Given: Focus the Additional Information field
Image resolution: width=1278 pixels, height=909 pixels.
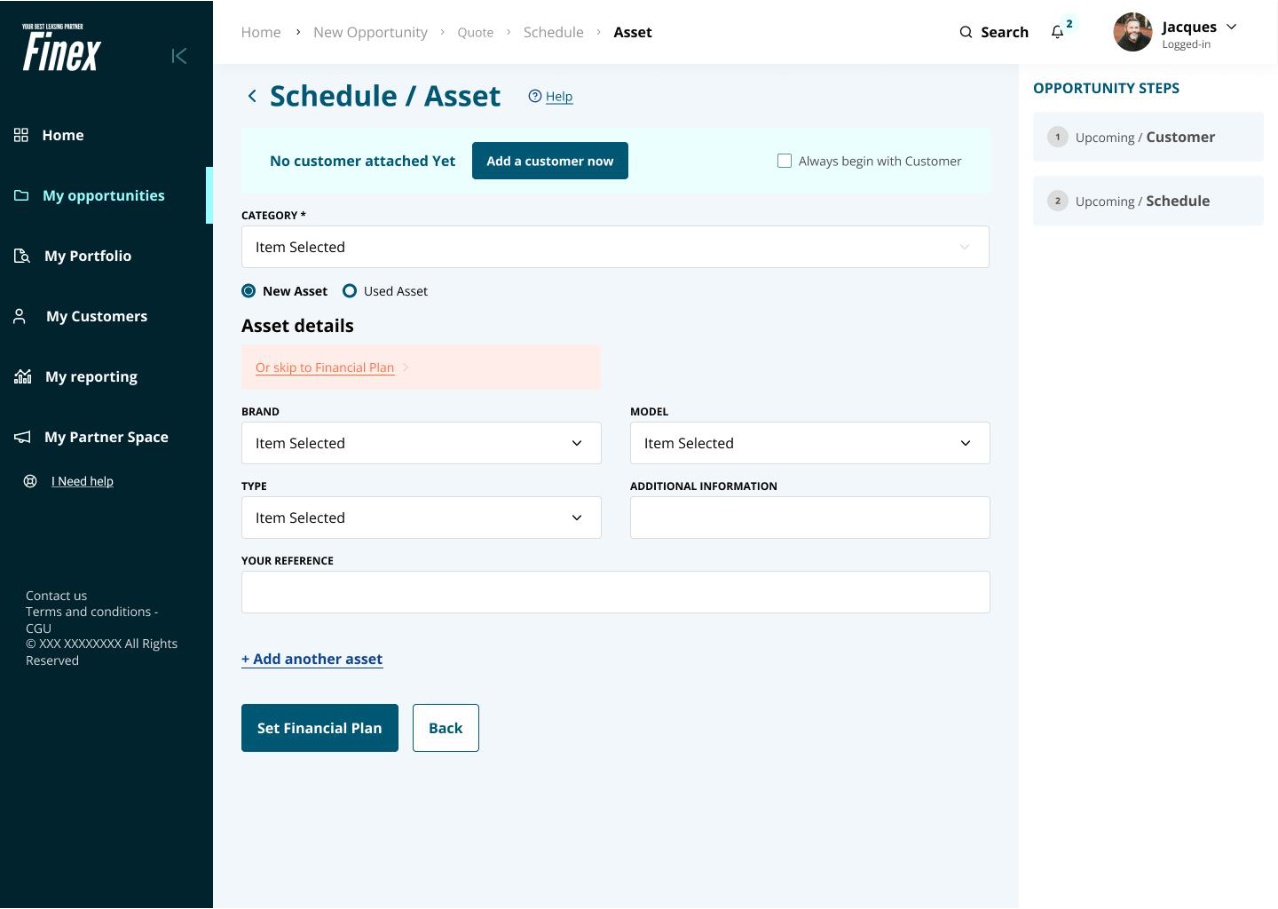Looking at the screenshot, I should pyautogui.click(x=810, y=518).
